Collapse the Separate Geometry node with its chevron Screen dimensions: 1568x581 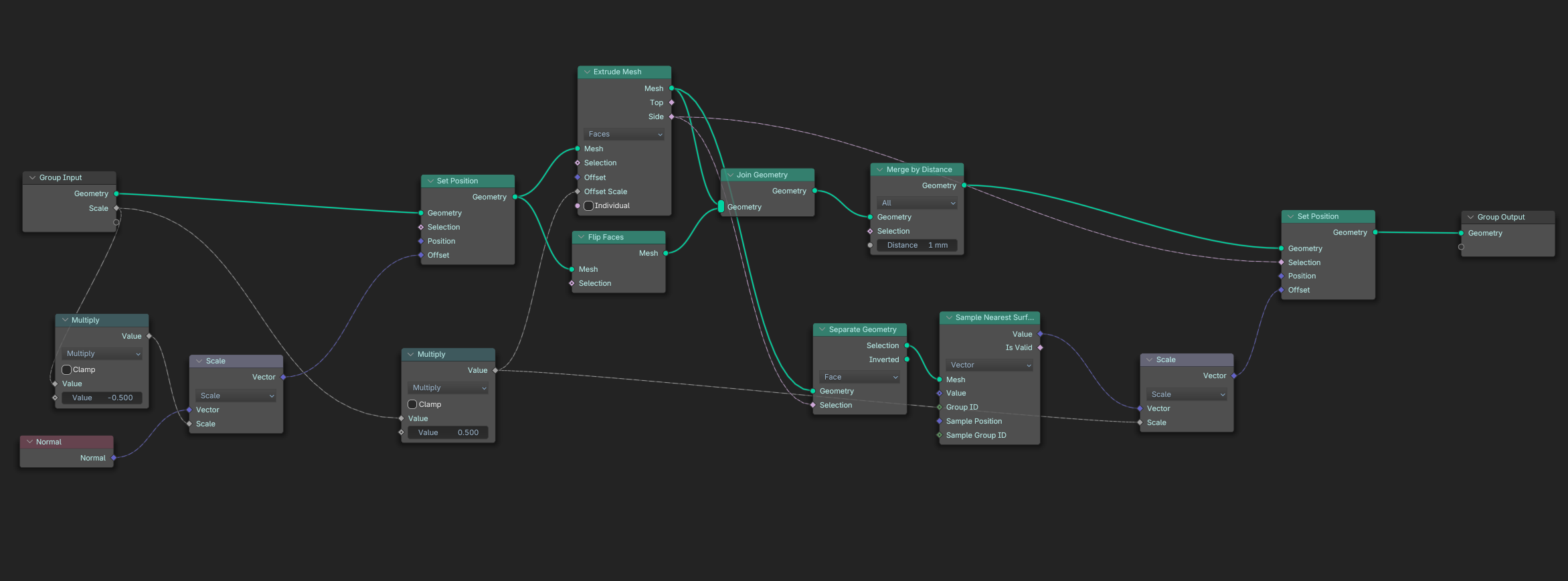(822, 330)
